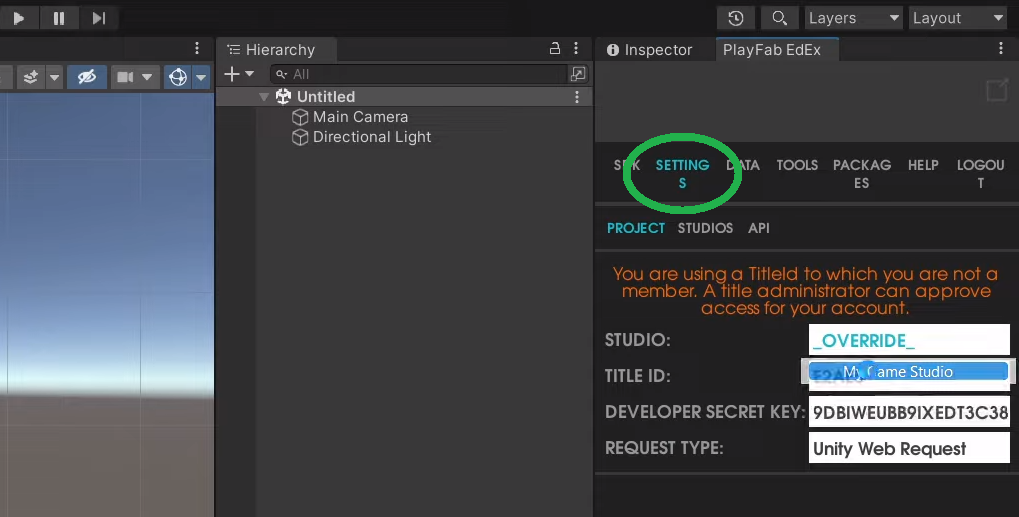1019x517 pixels.
Task: Click the Developer Secret Key field
Action: pyautogui.click(x=909, y=412)
